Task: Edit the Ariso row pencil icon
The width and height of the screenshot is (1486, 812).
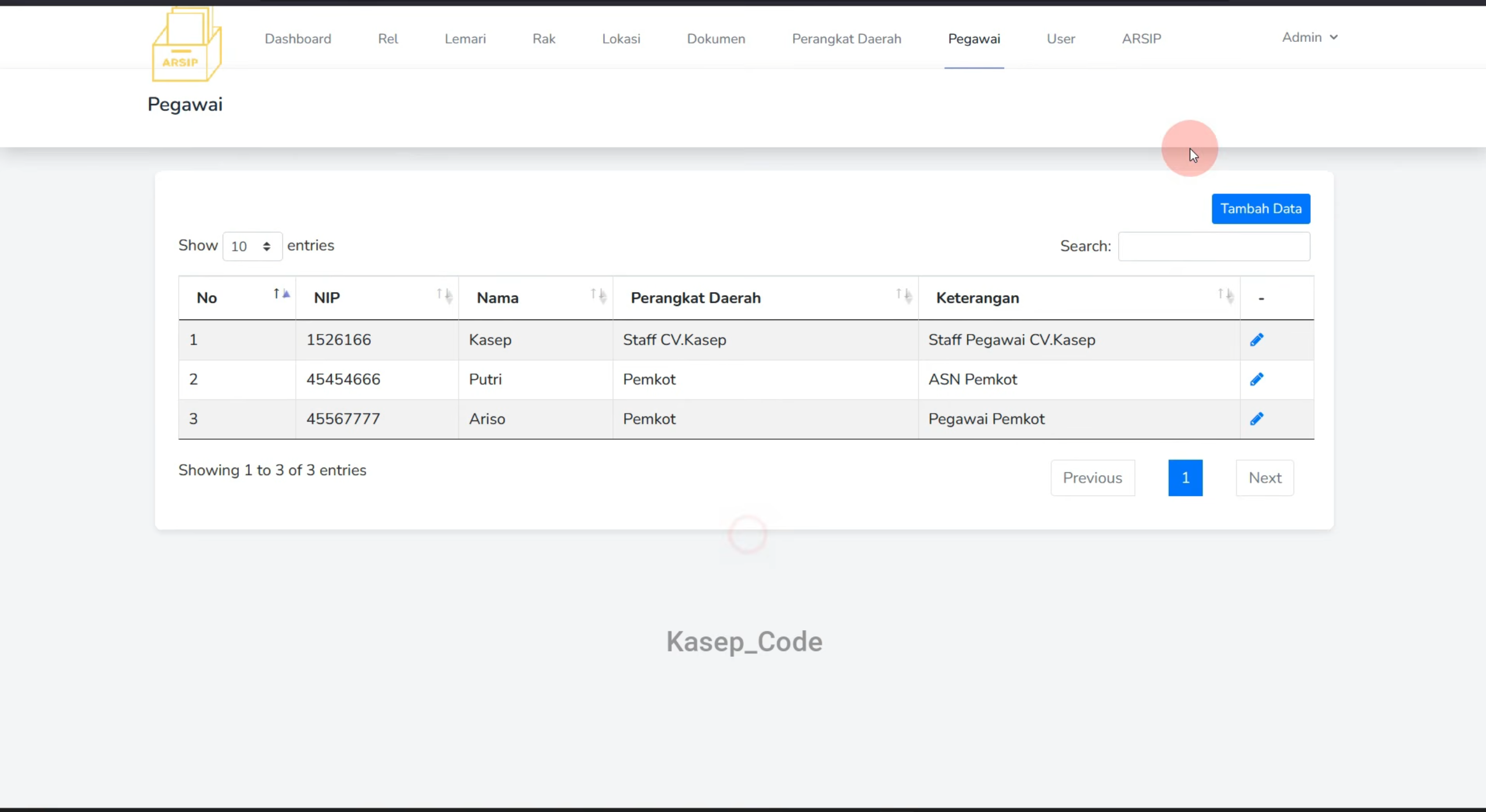Action: 1256,419
